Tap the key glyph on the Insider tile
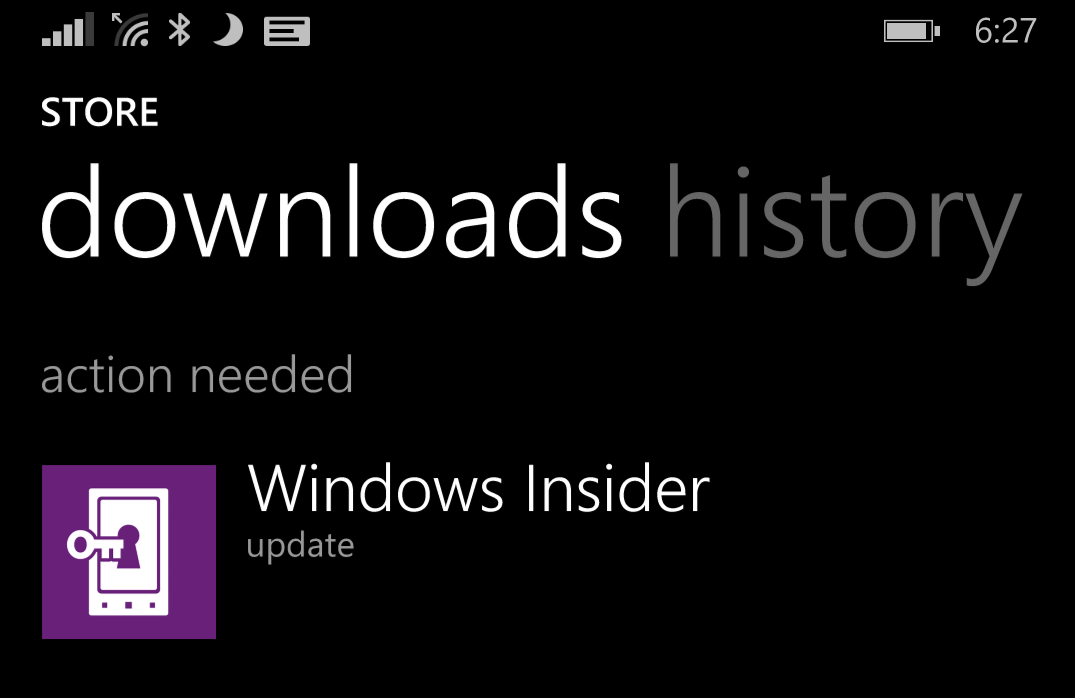1075x698 pixels. pyautogui.click(x=96, y=546)
